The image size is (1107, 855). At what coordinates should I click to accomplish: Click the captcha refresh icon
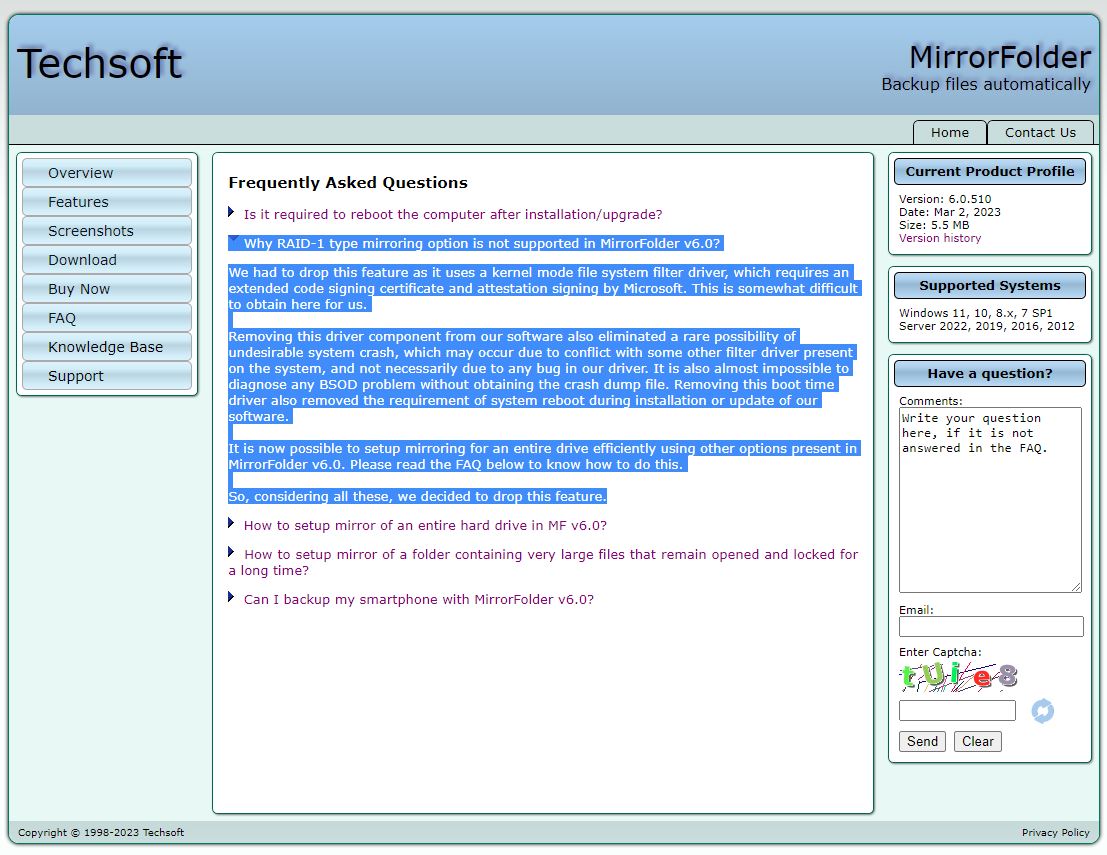point(1042,711)
